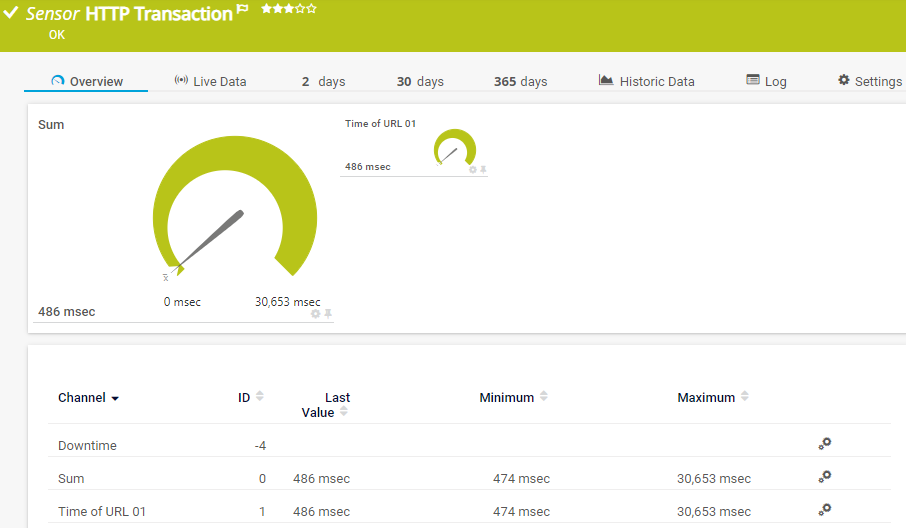
Task: Open the Log tab
Action: click(x=766, y=81)
